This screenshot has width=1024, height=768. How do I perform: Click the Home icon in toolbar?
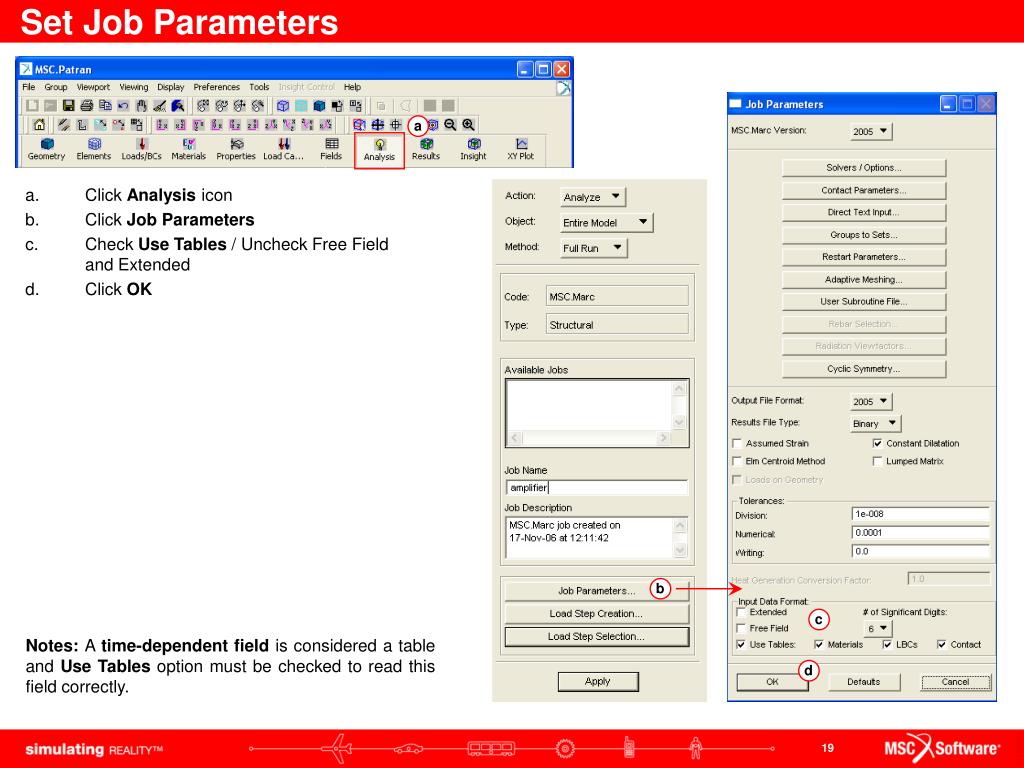[39, 124]
